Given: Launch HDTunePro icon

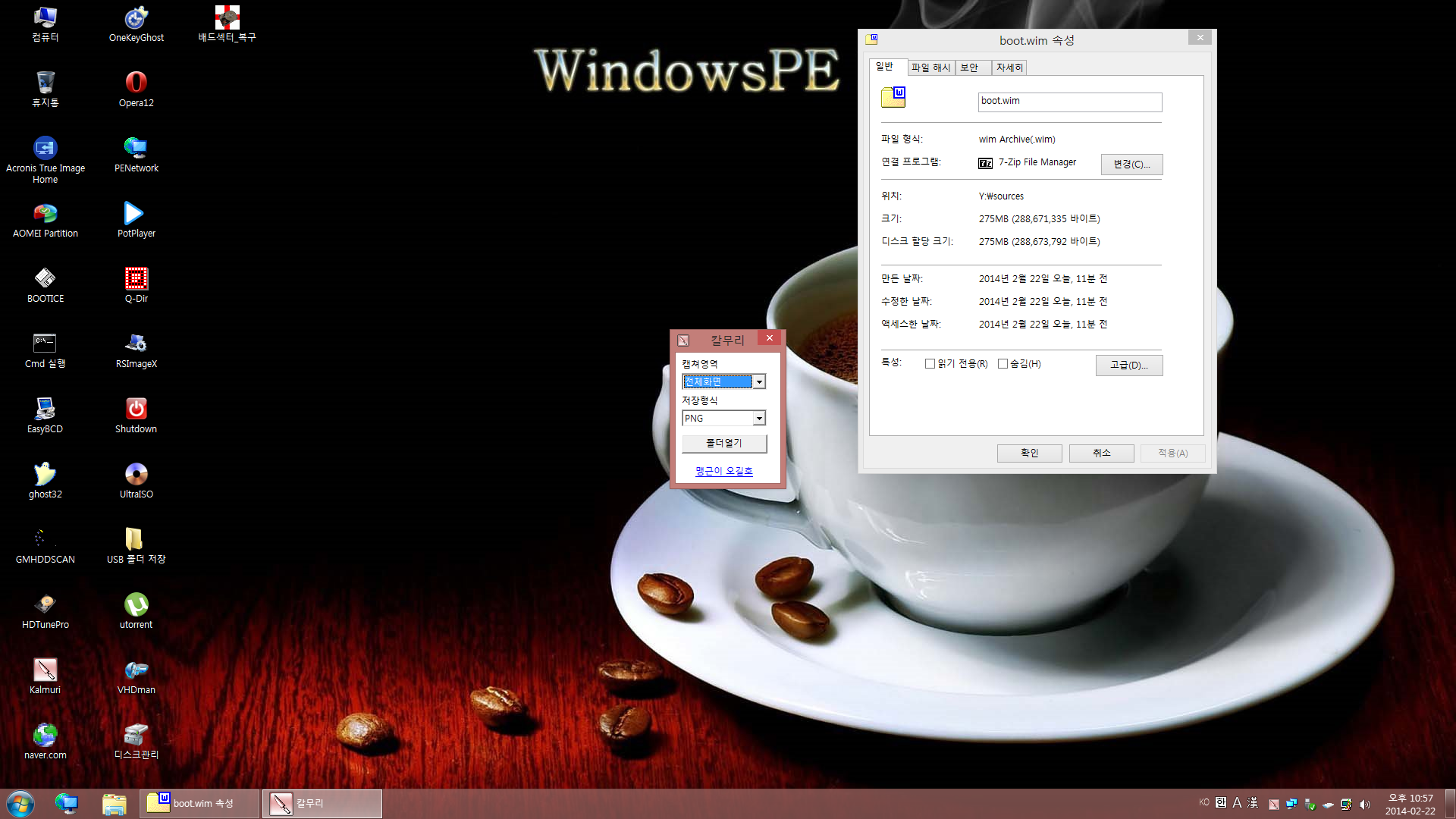Looking at the screenshot, I should point(45,610).
